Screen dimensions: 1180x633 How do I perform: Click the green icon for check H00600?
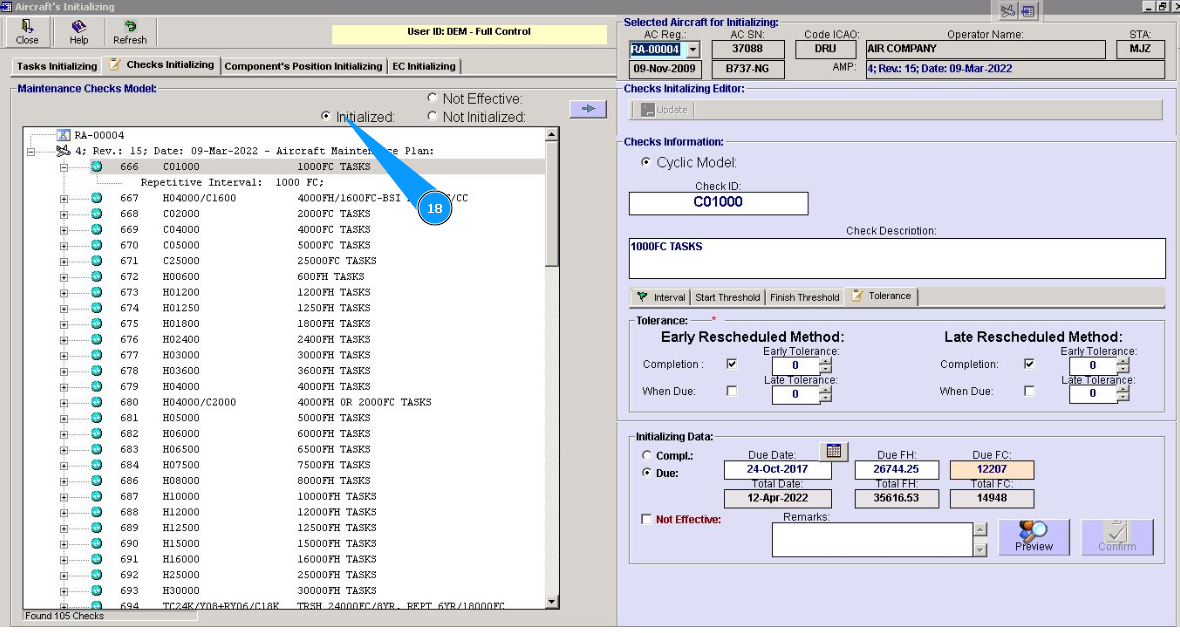(x=97, y=277)
